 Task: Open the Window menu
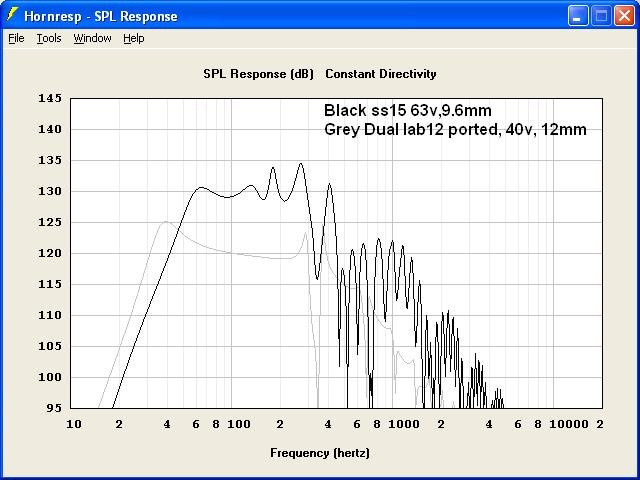92,38
